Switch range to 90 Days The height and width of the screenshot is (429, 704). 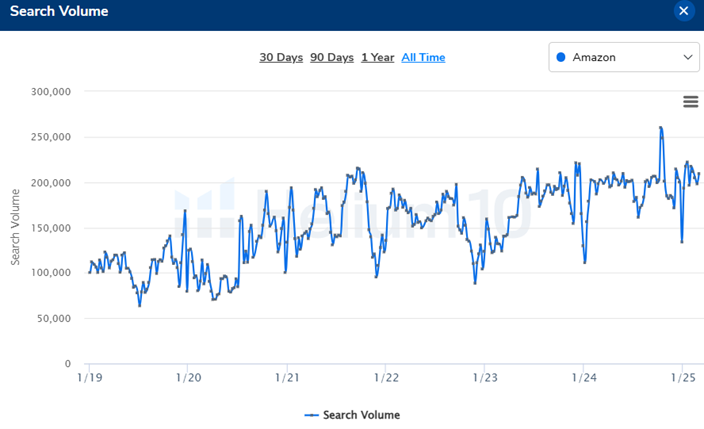[332, 57]
